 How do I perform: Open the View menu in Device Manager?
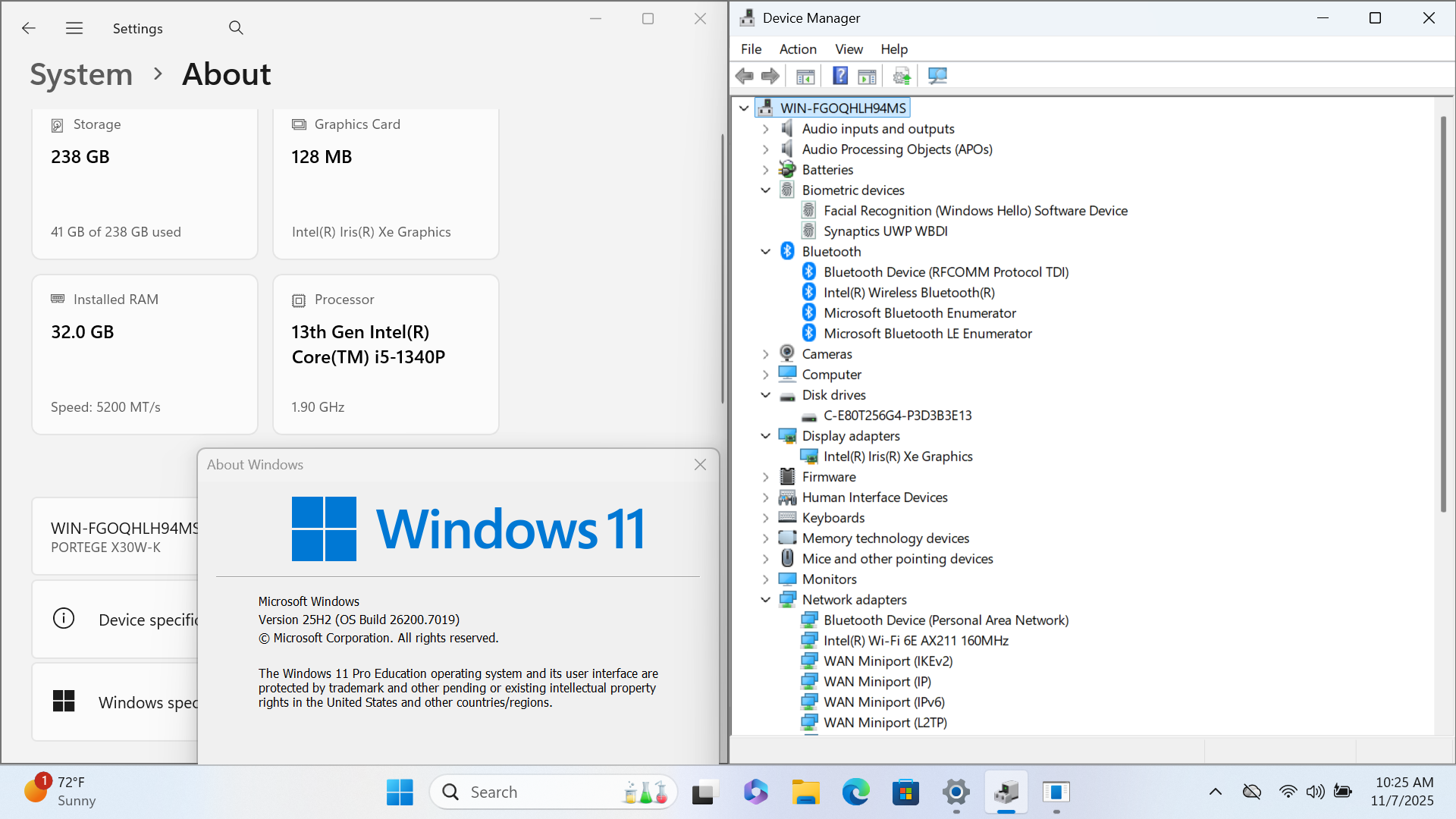pos(848,49)
